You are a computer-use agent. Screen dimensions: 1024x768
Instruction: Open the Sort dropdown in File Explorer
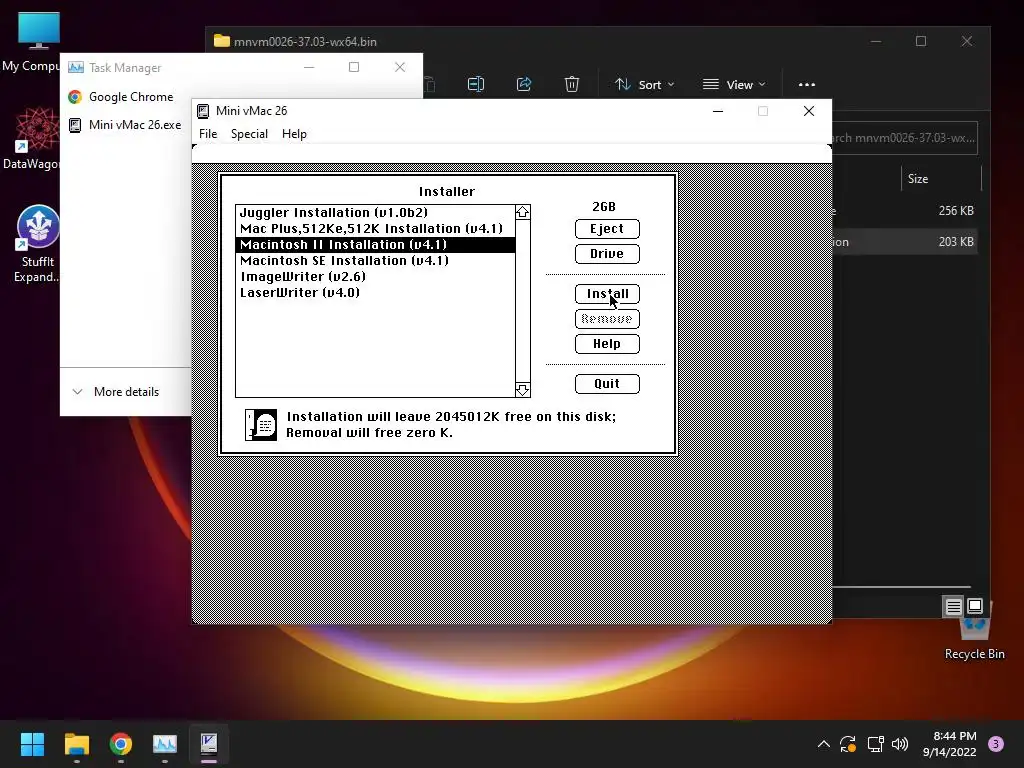point(645,84)
